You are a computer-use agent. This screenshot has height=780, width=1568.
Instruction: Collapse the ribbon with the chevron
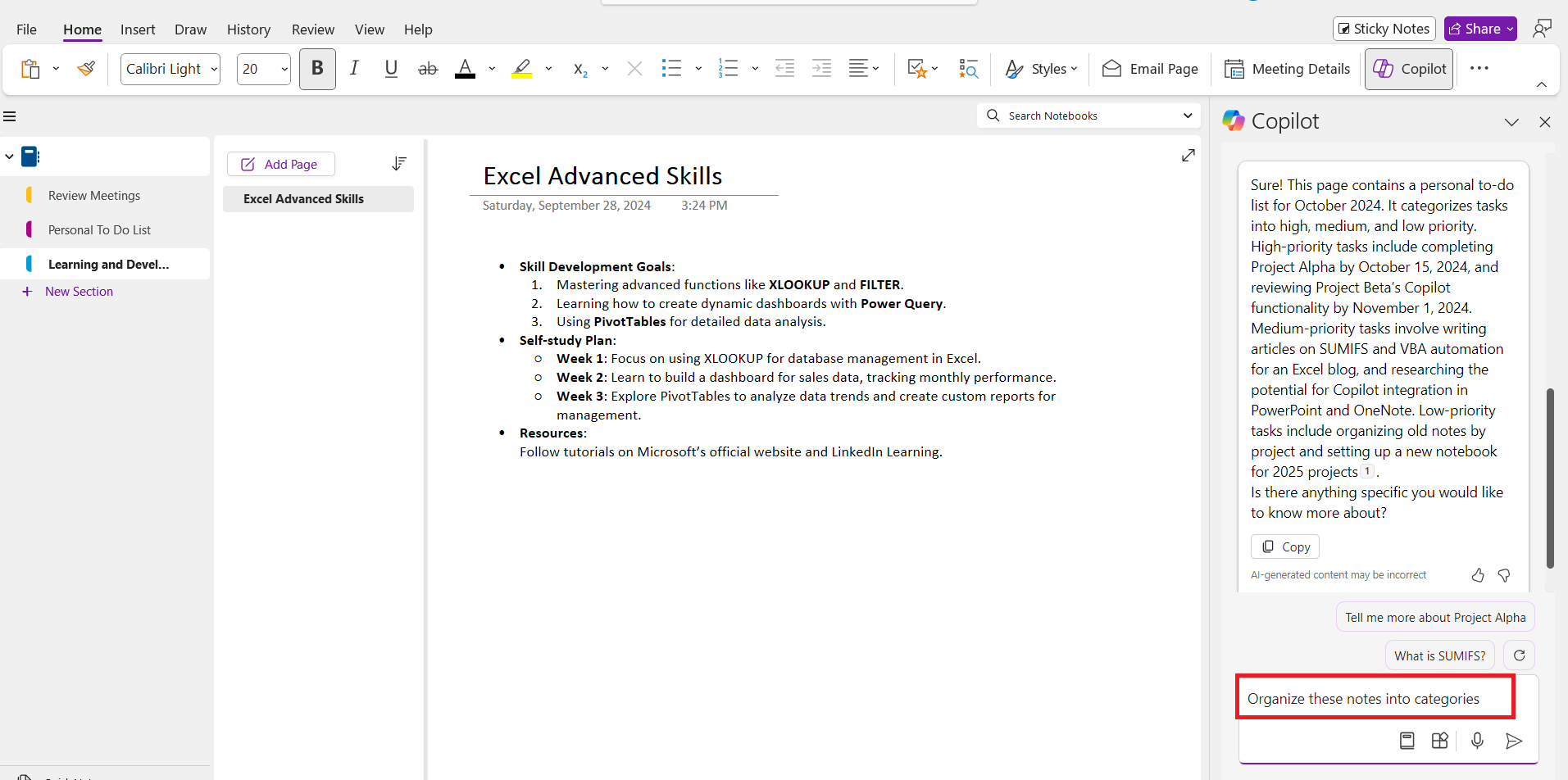1542,84
